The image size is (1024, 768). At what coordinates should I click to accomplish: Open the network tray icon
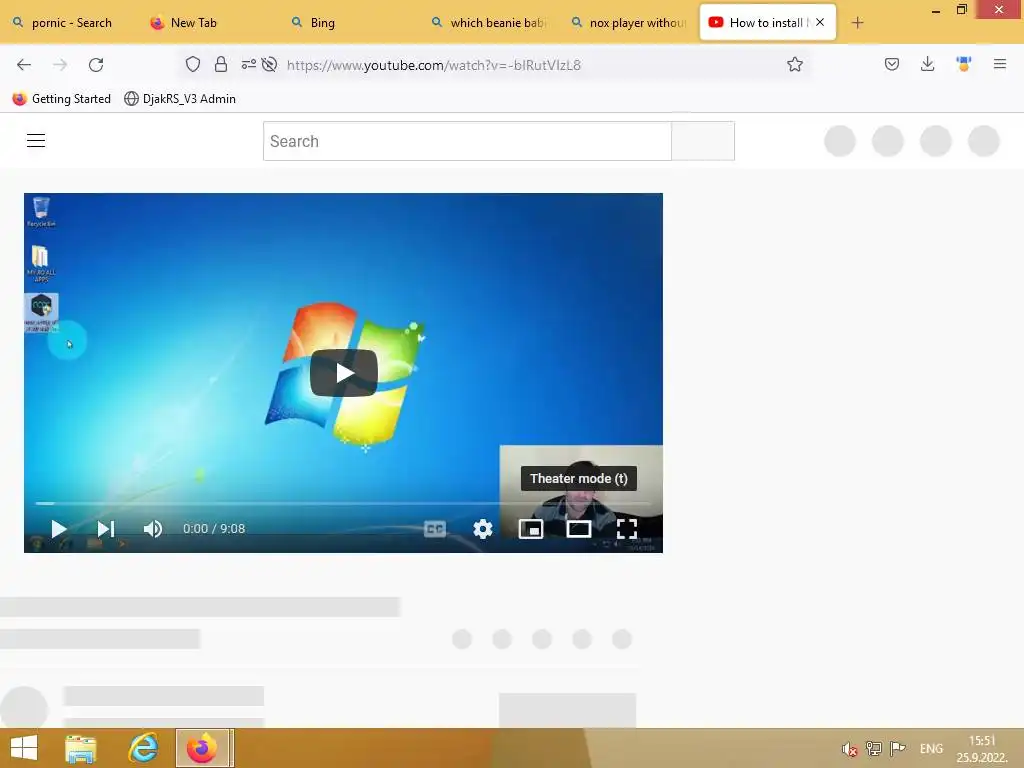(x=874, y=748)
